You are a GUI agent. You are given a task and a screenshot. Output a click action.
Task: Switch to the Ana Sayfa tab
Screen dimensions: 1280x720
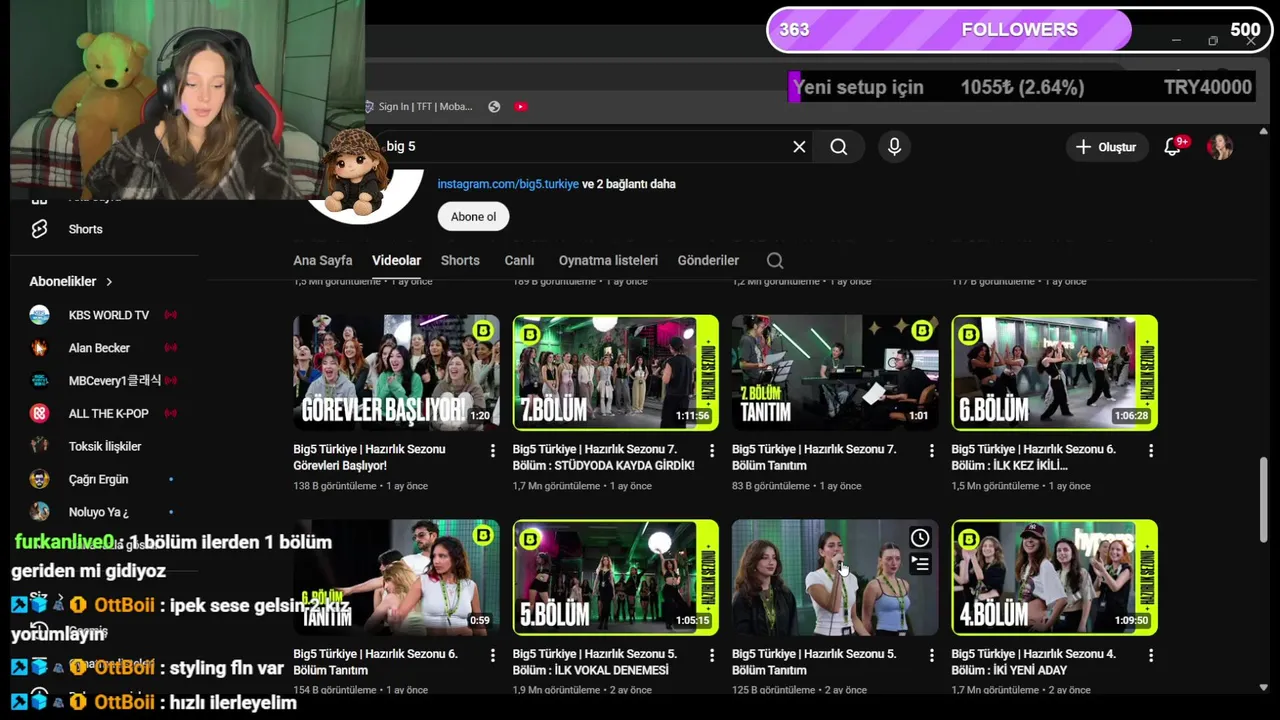[x=323, y=260]
